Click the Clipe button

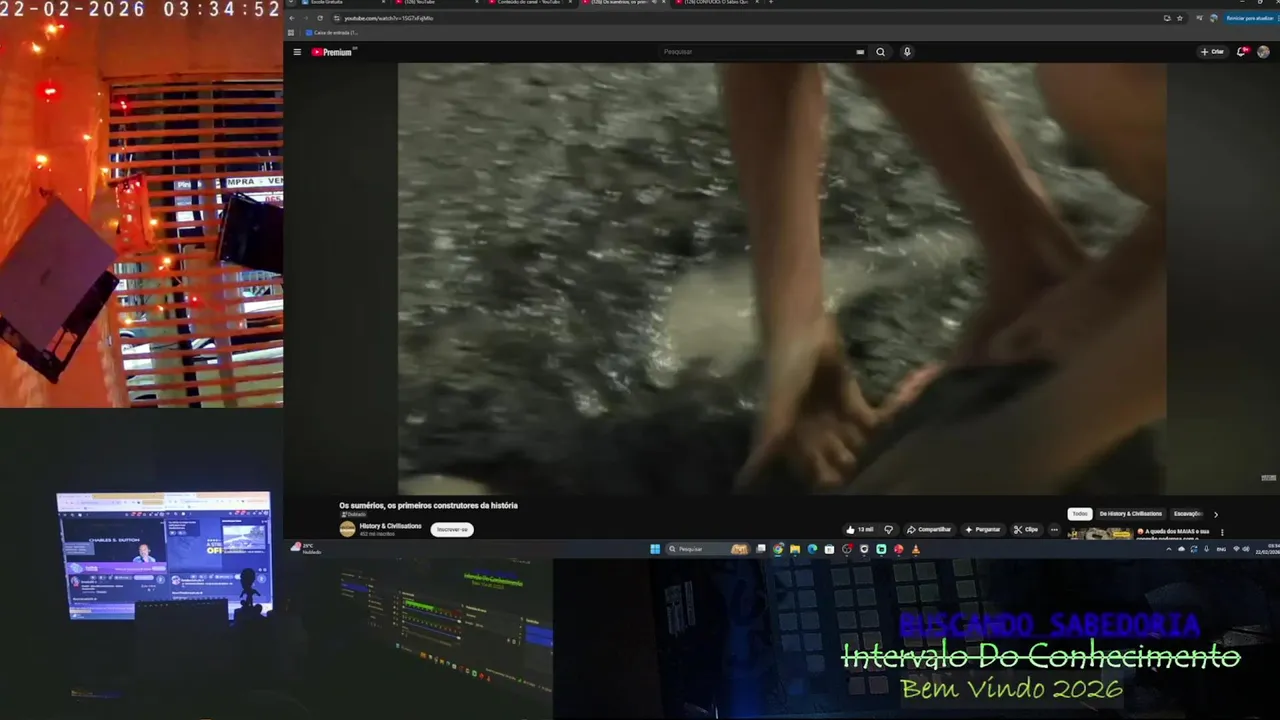pyautogui.click(x=1027, y=529)
